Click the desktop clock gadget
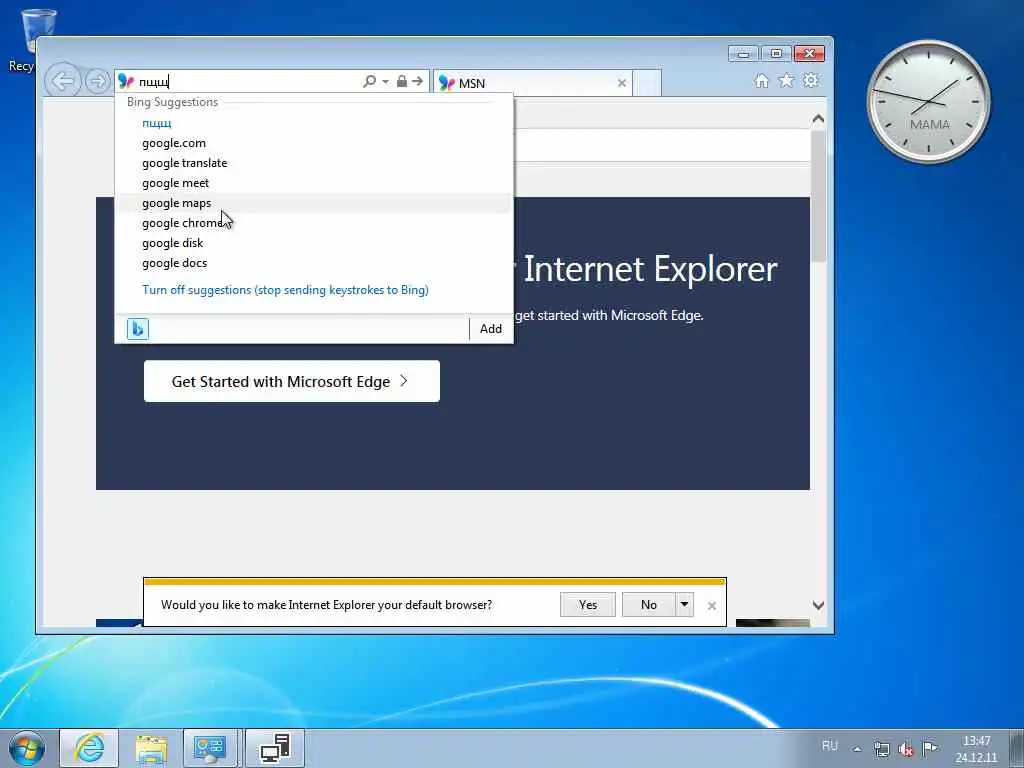The width and height of the screenshot is (1024, 768). point(928,101)
